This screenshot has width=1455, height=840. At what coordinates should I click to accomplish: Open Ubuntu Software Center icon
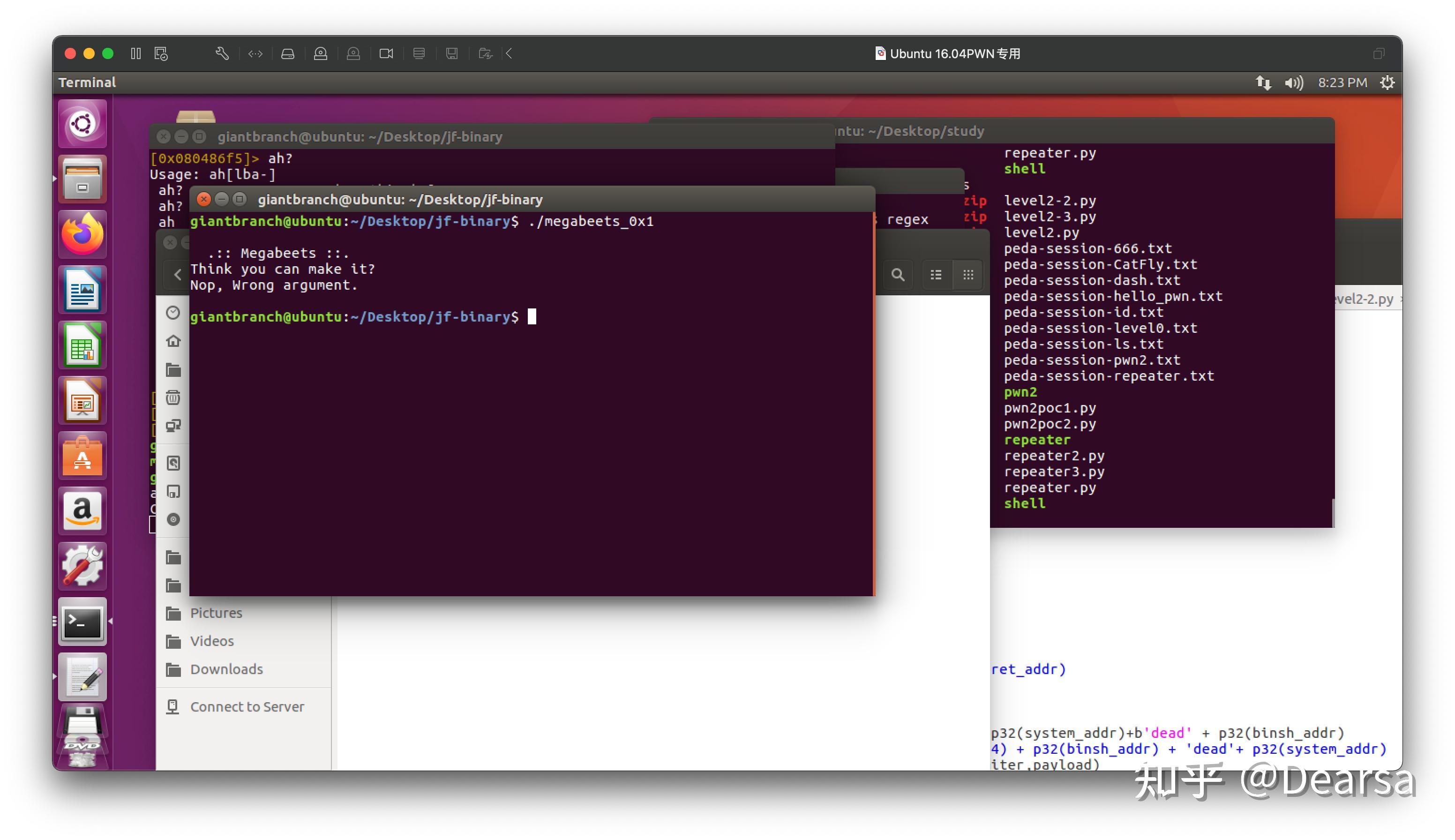[82, 456]
